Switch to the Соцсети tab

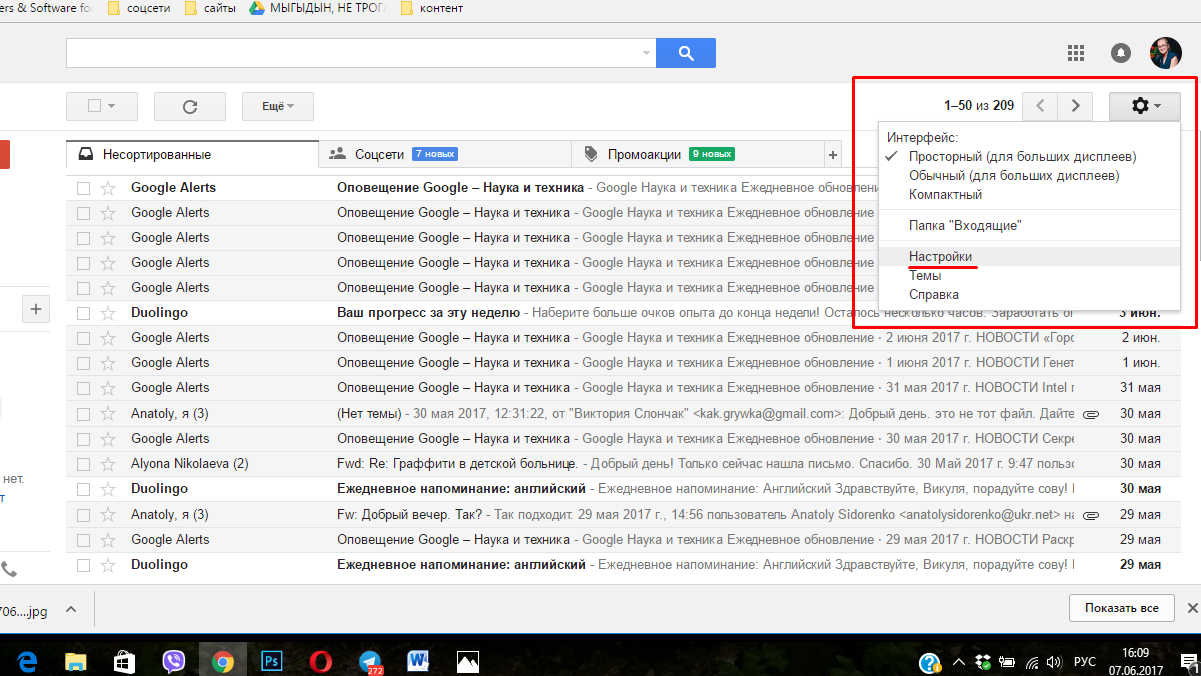pyautogui.click(x=445, y=155)
